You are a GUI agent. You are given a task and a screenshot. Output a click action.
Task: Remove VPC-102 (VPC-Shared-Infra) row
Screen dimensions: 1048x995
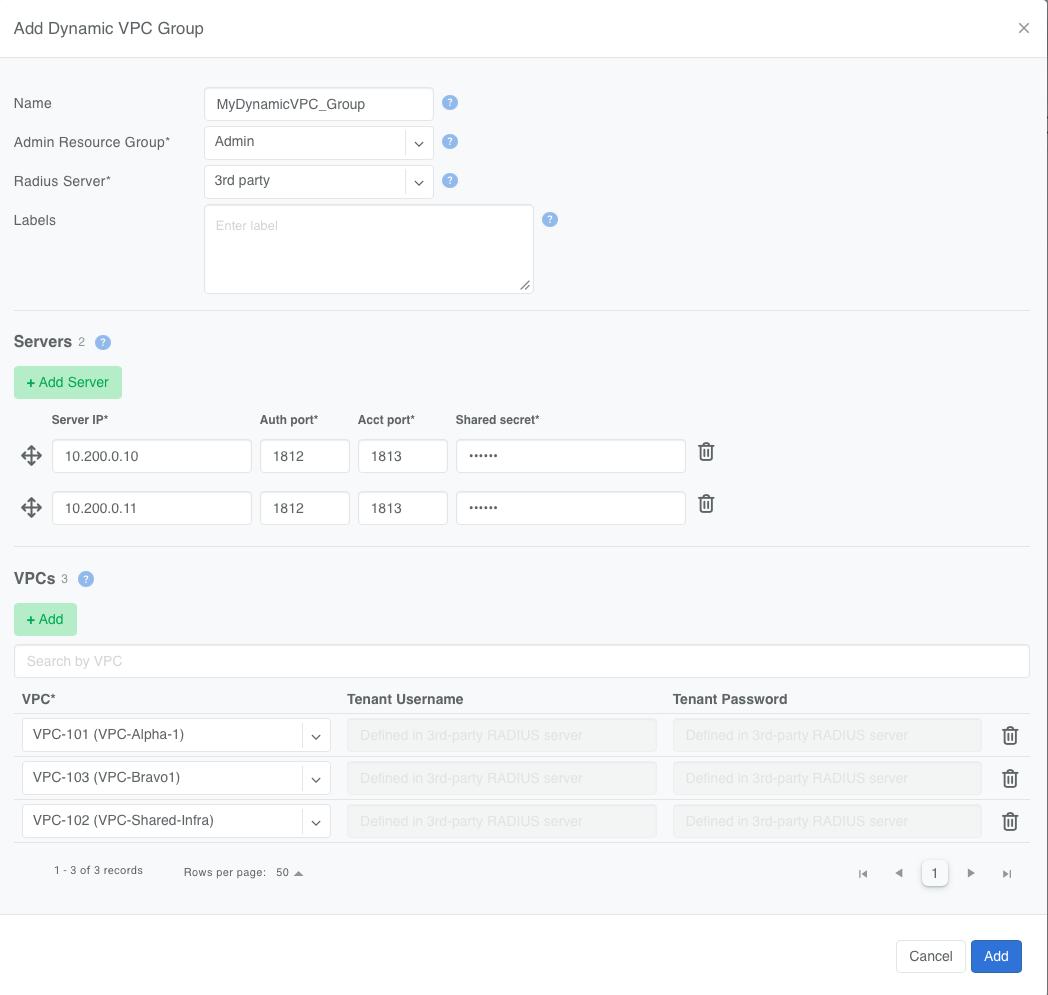click(1010, 821)
